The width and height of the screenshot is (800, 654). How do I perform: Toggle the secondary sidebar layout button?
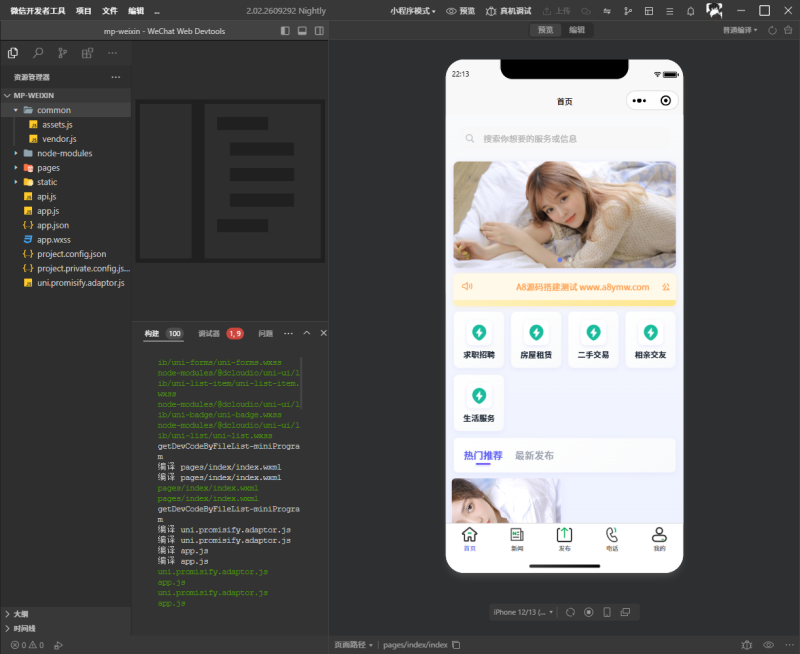click(x=319, y=31)
